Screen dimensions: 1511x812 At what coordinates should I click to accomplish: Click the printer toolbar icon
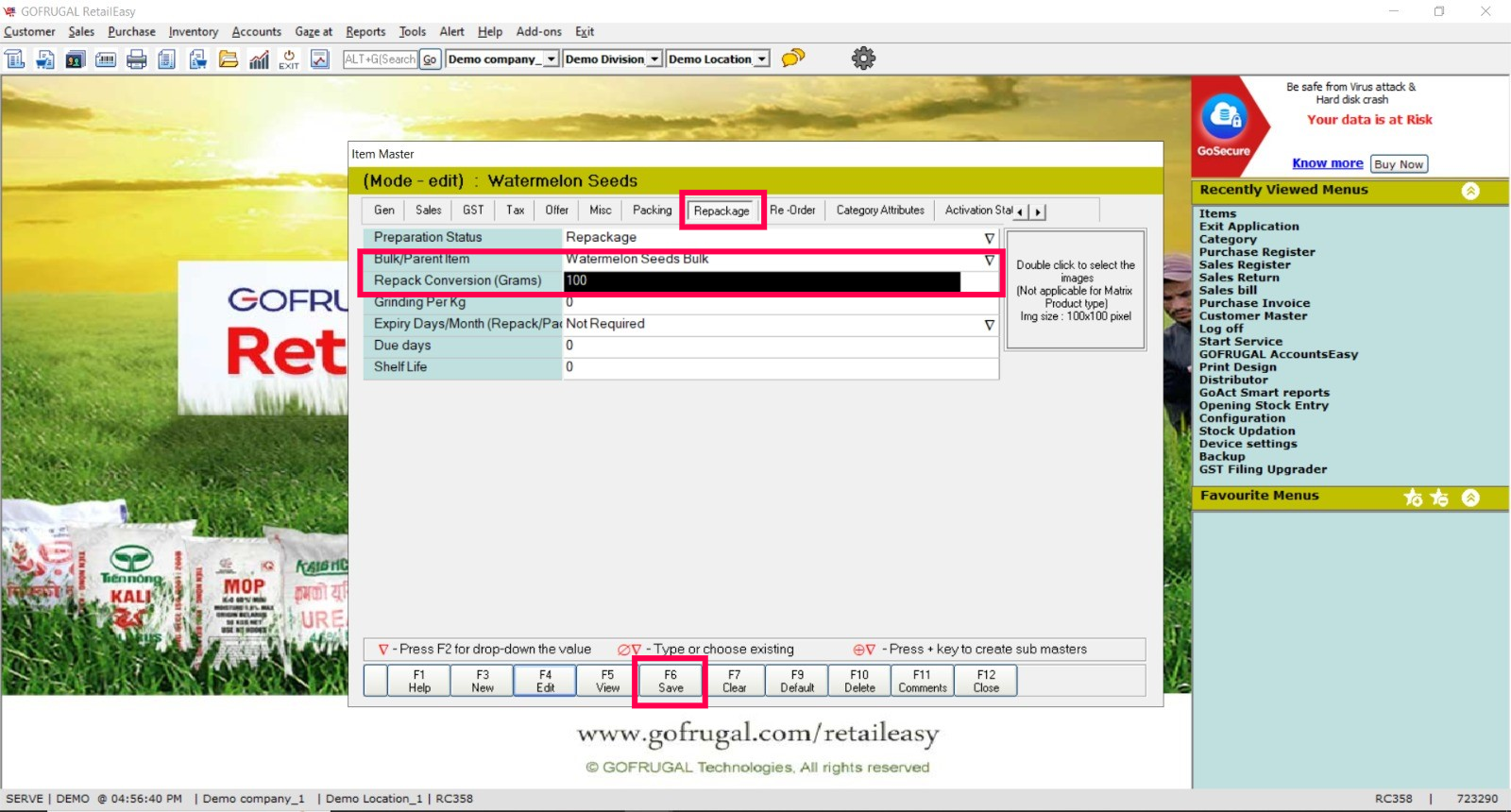[x=137, y=59]
